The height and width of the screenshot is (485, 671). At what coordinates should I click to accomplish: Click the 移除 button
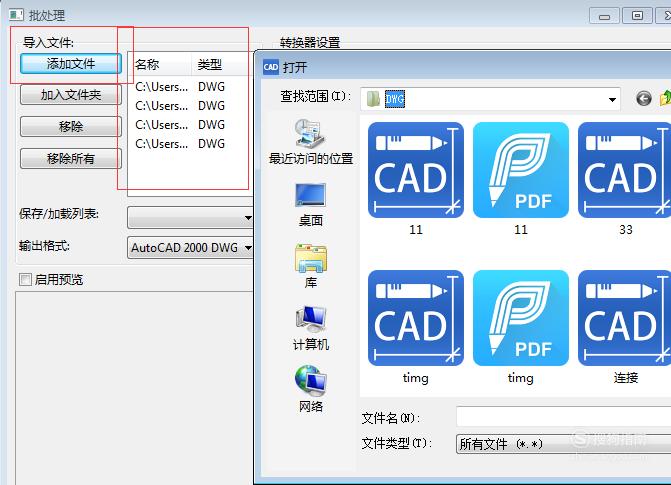coord(71,126)
